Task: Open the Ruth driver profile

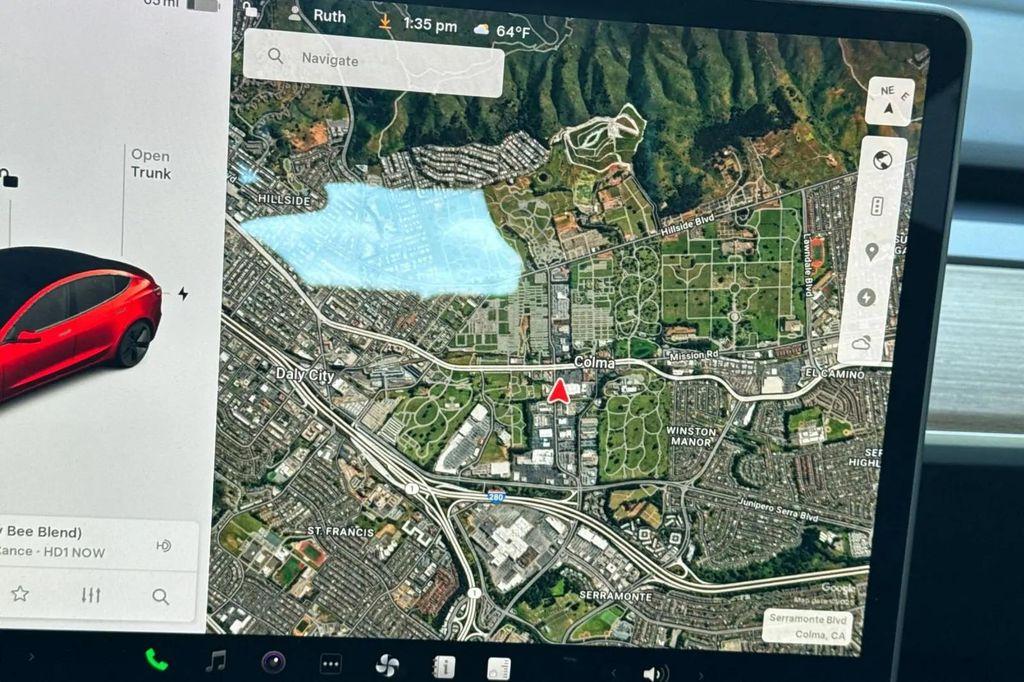Action: [x=318, y=15]
